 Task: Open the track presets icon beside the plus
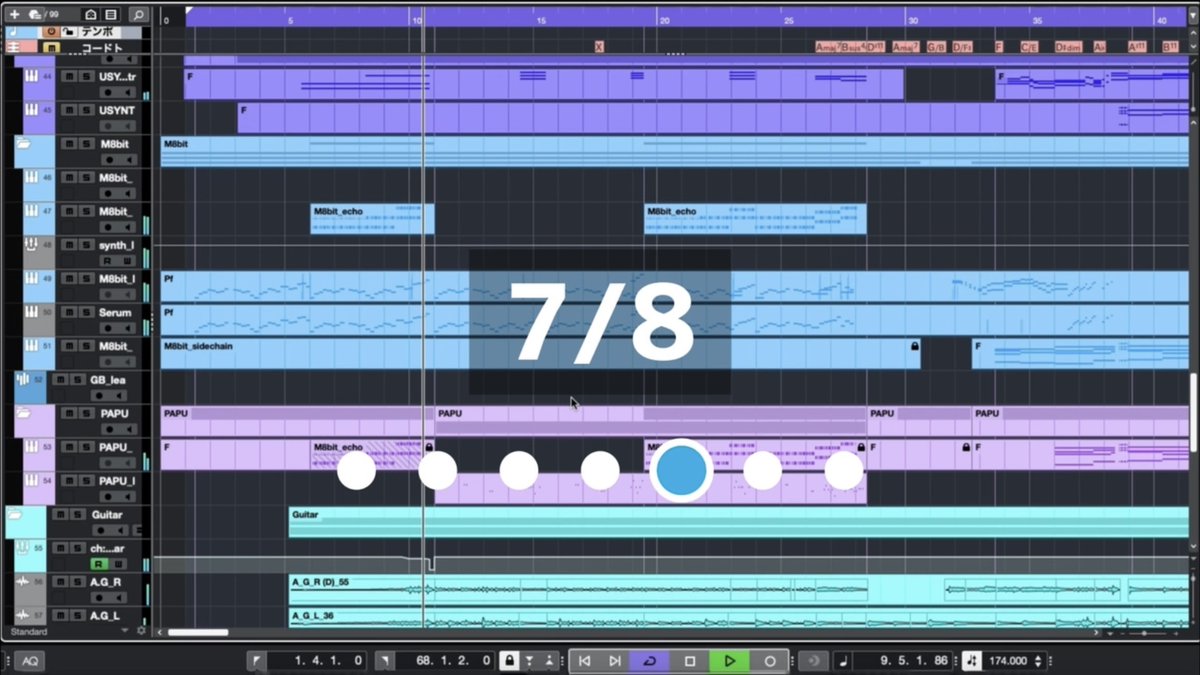tap(35, 14)
